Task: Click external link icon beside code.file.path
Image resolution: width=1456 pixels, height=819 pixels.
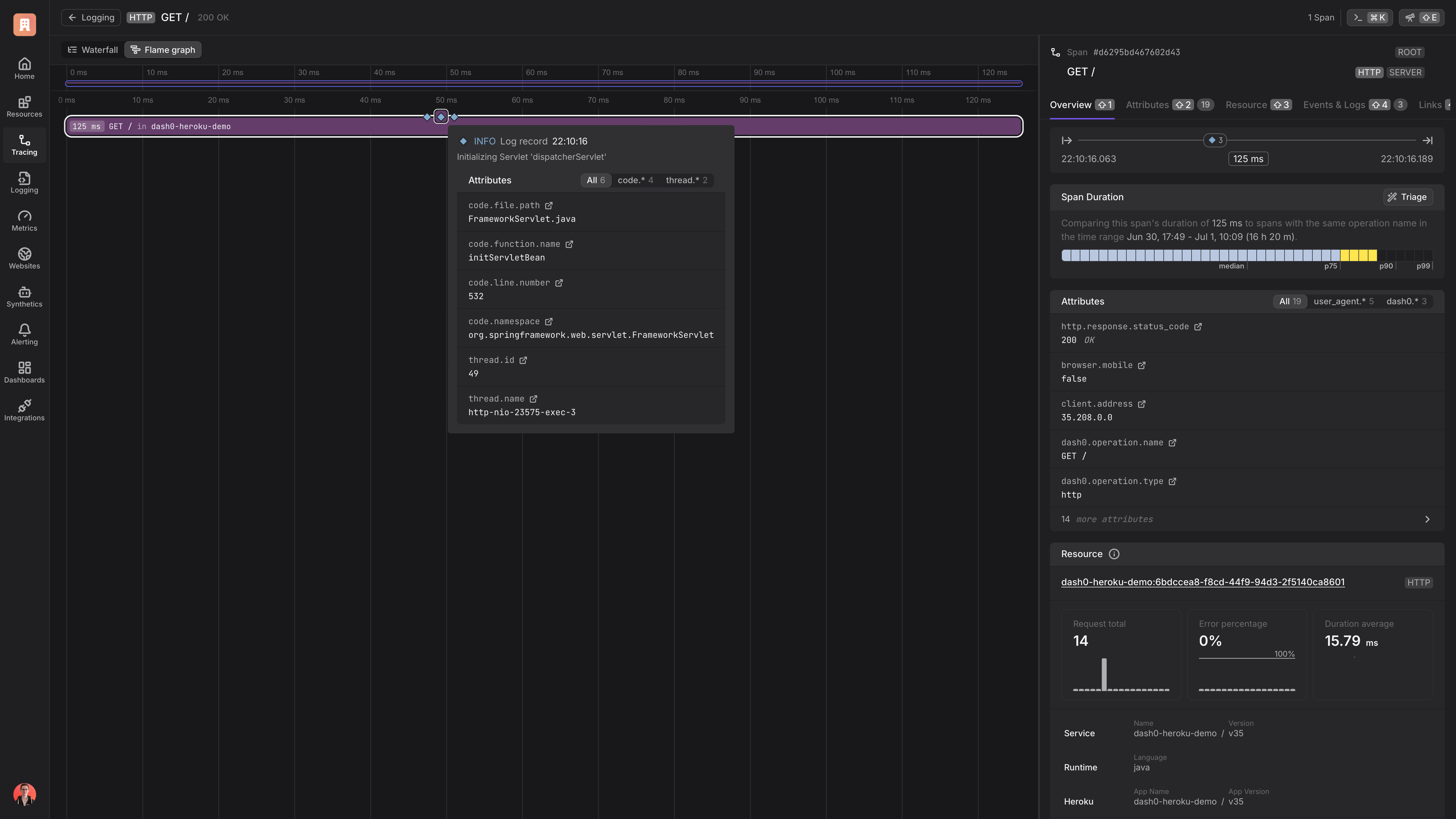Action: (x=548, y=206)
